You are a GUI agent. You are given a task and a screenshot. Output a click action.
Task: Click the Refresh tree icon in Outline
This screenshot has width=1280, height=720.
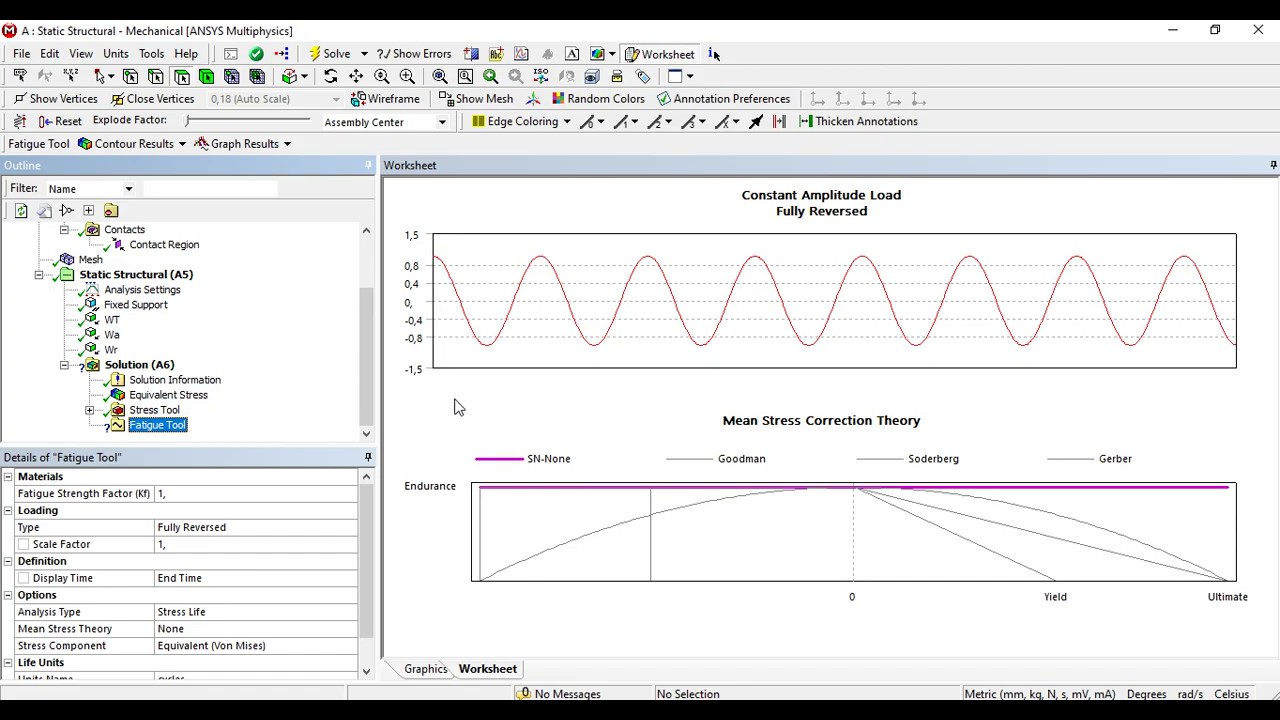click(x=21, y=210)
